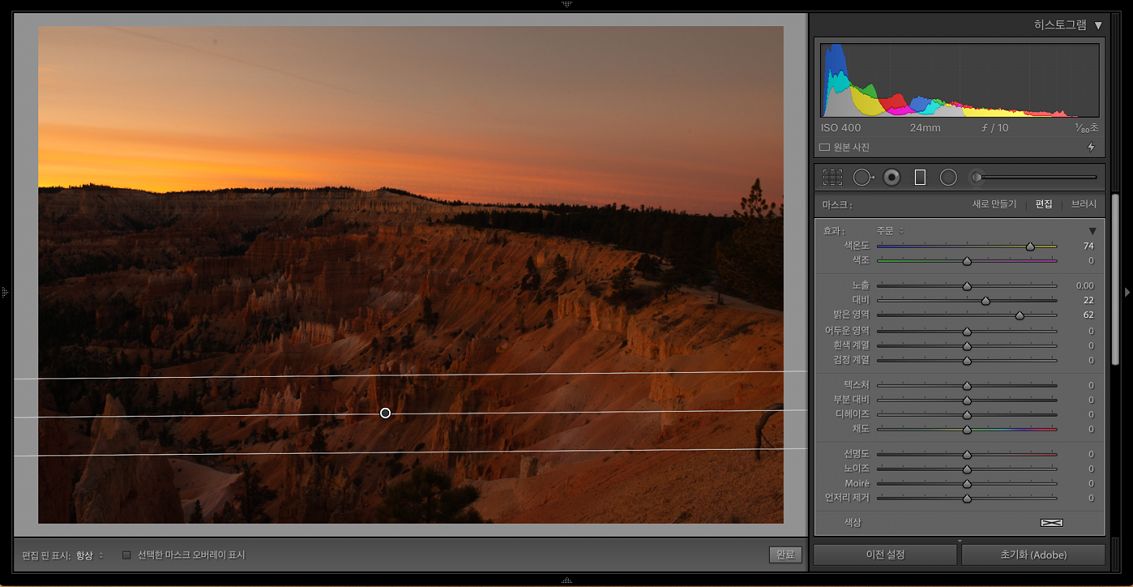This screenshot has height=587, width=1133.
Task: Choose 새로 만들기 mask mode
Action: tap(994, 205)
